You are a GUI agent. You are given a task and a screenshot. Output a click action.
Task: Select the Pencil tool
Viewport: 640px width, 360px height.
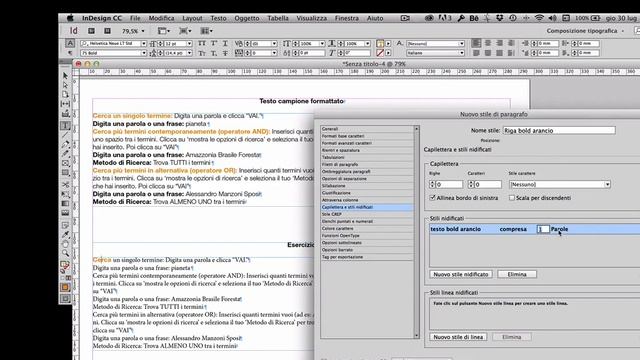[x=65, y=154]
